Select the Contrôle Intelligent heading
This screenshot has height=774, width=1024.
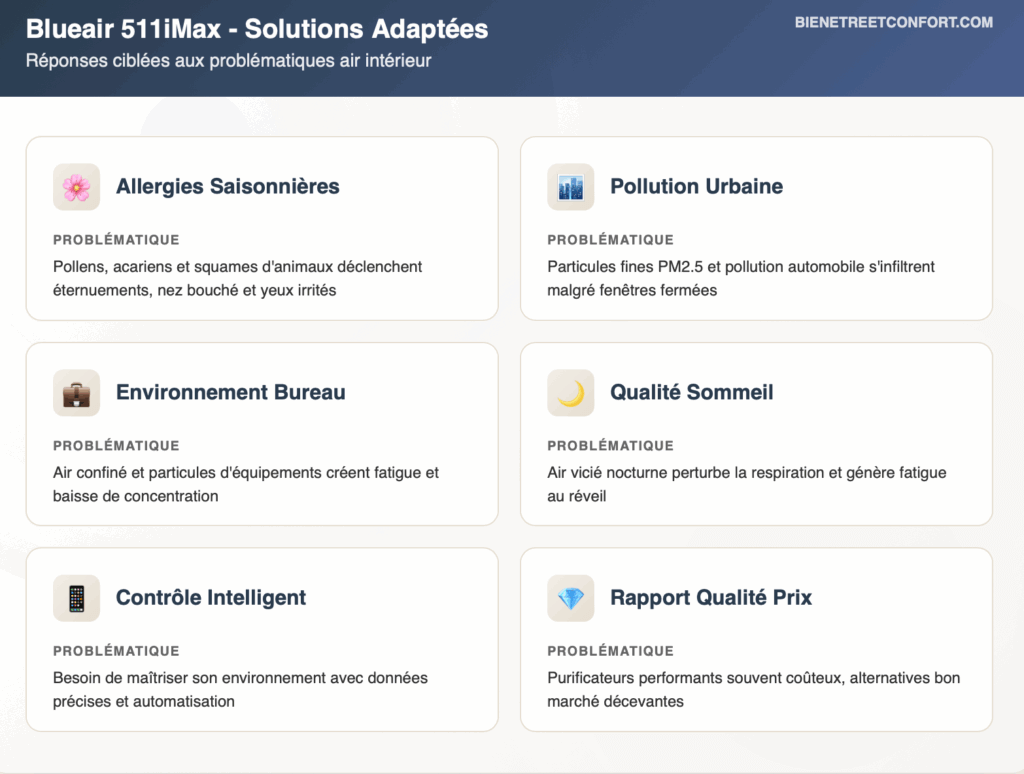(x=211, y=597)
